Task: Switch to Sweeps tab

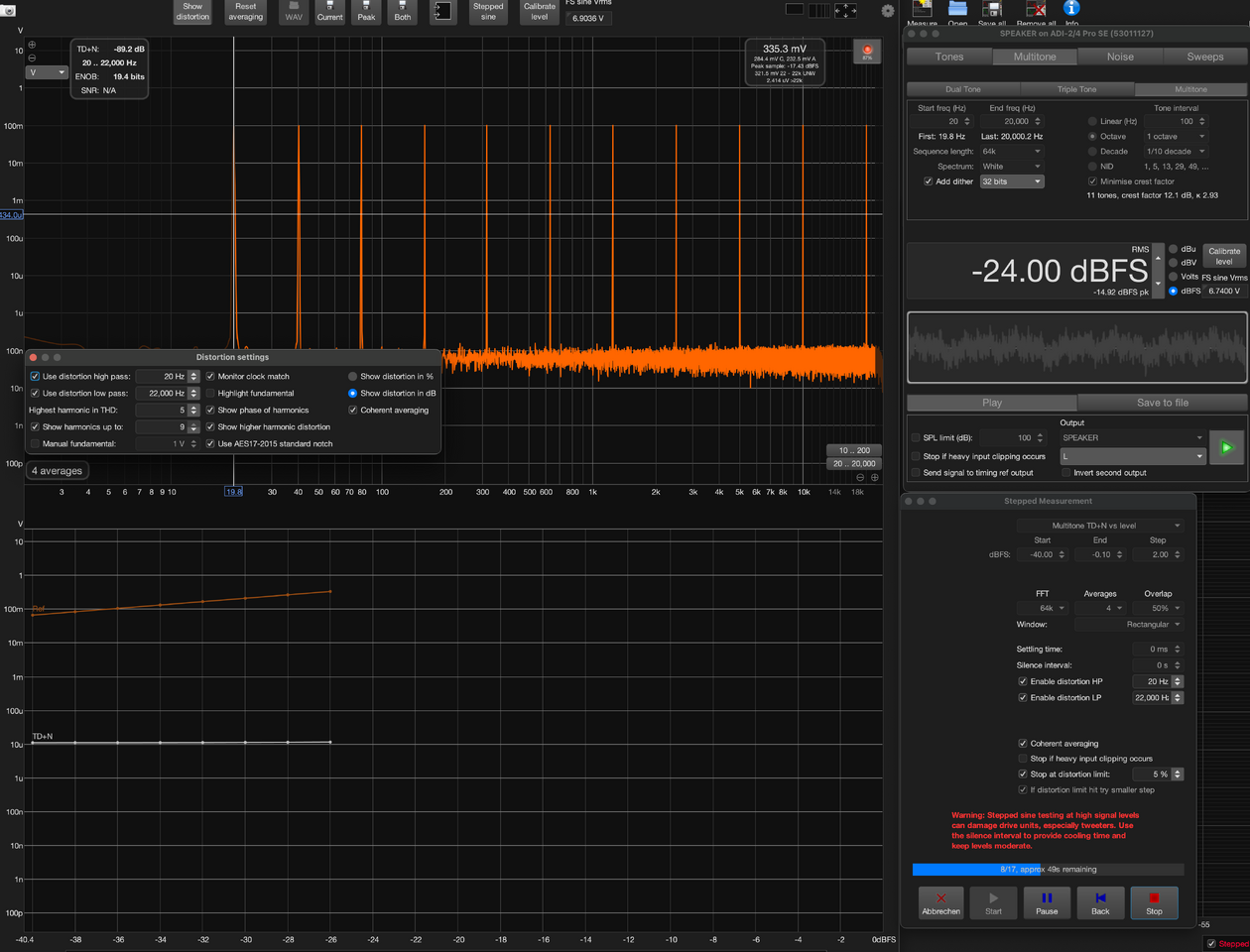Action: [1205, 57]
